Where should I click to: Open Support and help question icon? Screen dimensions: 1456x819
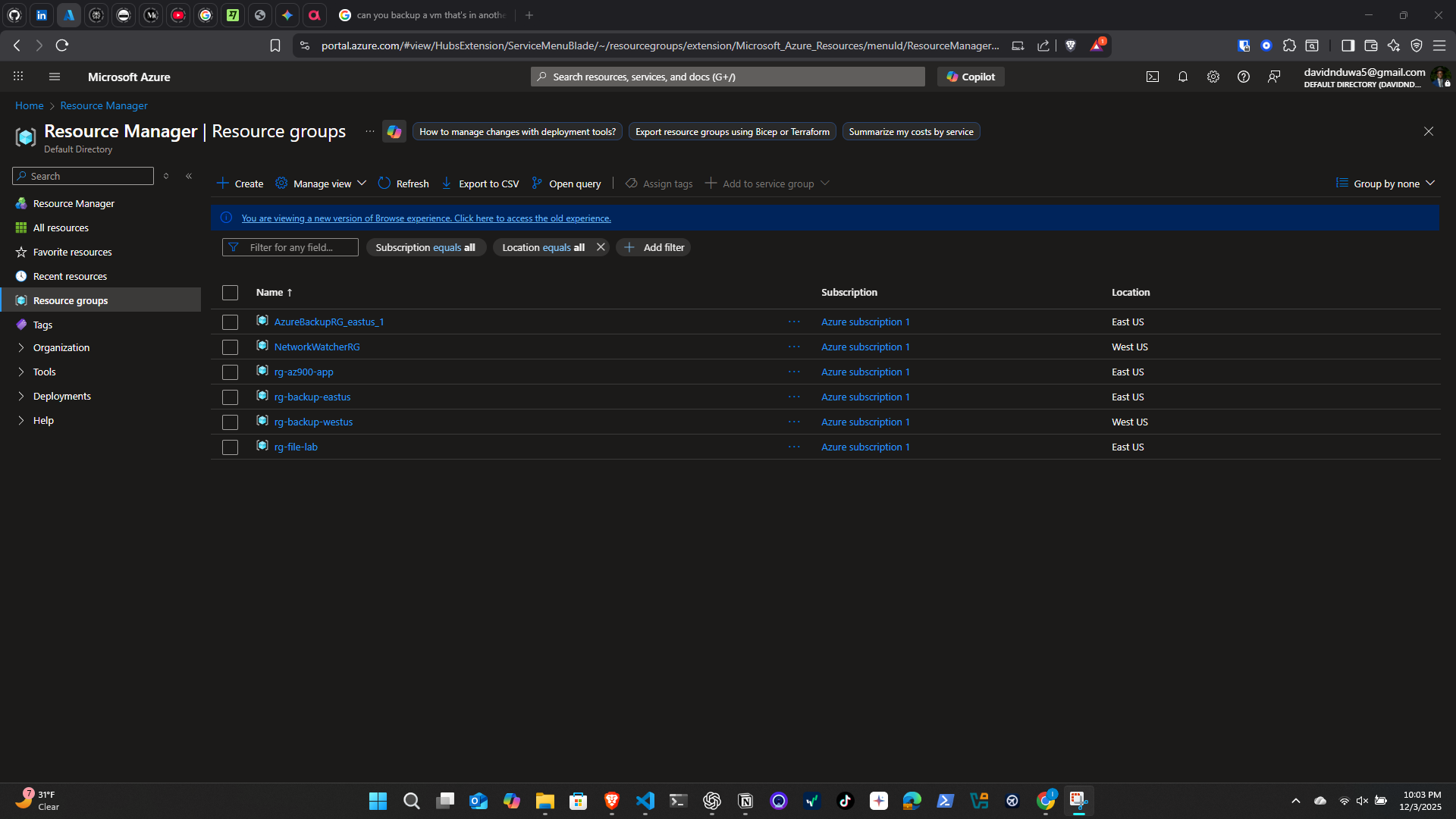1244,77
